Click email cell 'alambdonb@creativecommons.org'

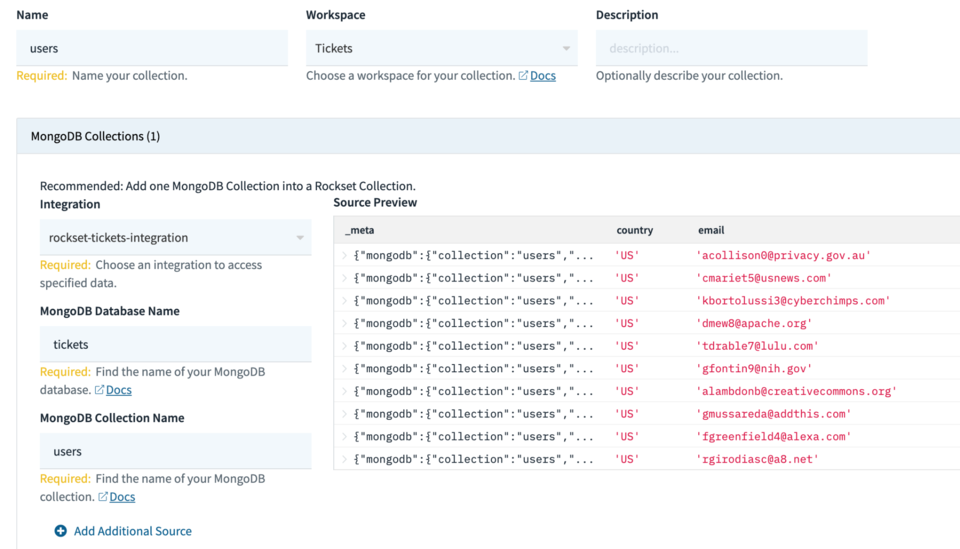click(797, 391)
